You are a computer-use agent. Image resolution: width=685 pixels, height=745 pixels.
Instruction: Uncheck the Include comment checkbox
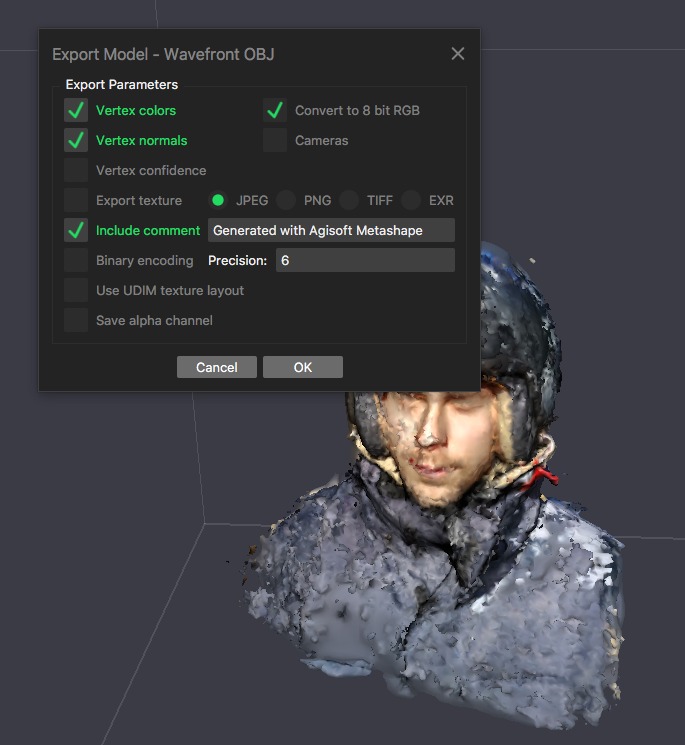pos(76,230)
